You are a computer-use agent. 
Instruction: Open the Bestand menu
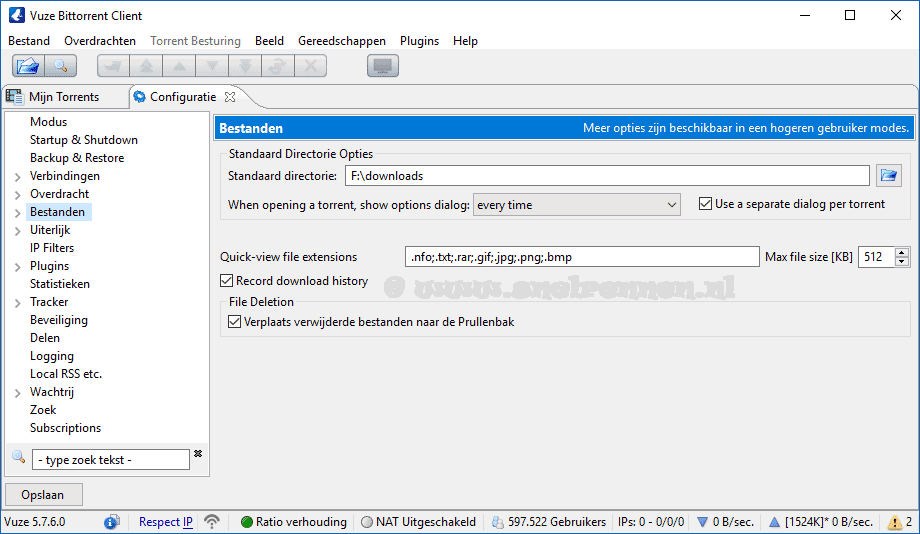(x=29, y=40)
